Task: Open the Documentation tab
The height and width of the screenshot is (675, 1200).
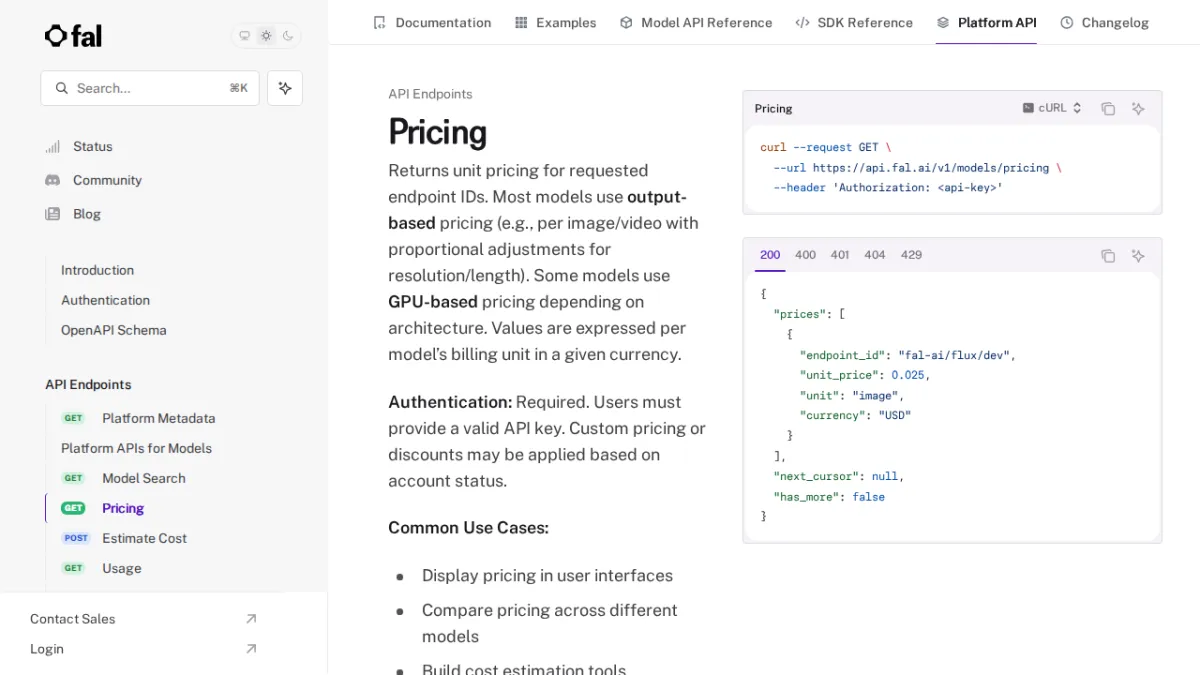Action: point(432,22)
